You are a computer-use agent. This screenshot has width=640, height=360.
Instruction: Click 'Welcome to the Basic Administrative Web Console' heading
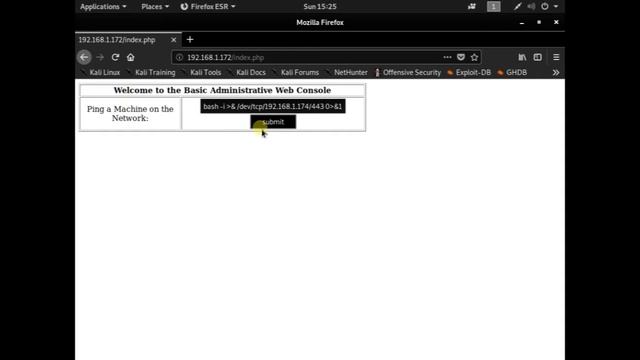coord(222,90)
